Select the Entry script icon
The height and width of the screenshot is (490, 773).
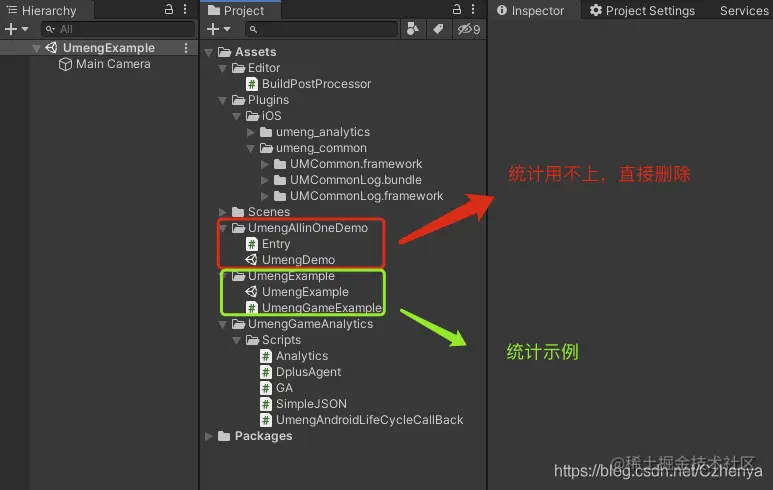(252, 244)
